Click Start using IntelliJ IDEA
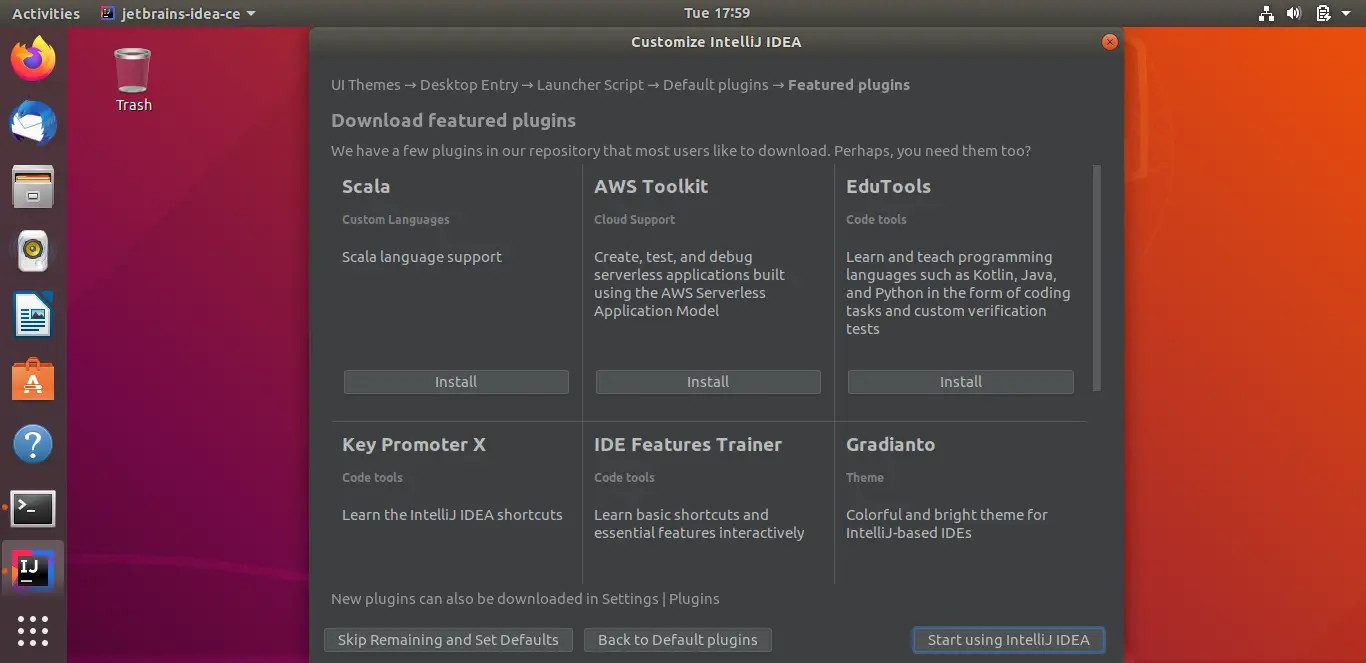Screen dimensions: 1366x663 click(1008, 640)
